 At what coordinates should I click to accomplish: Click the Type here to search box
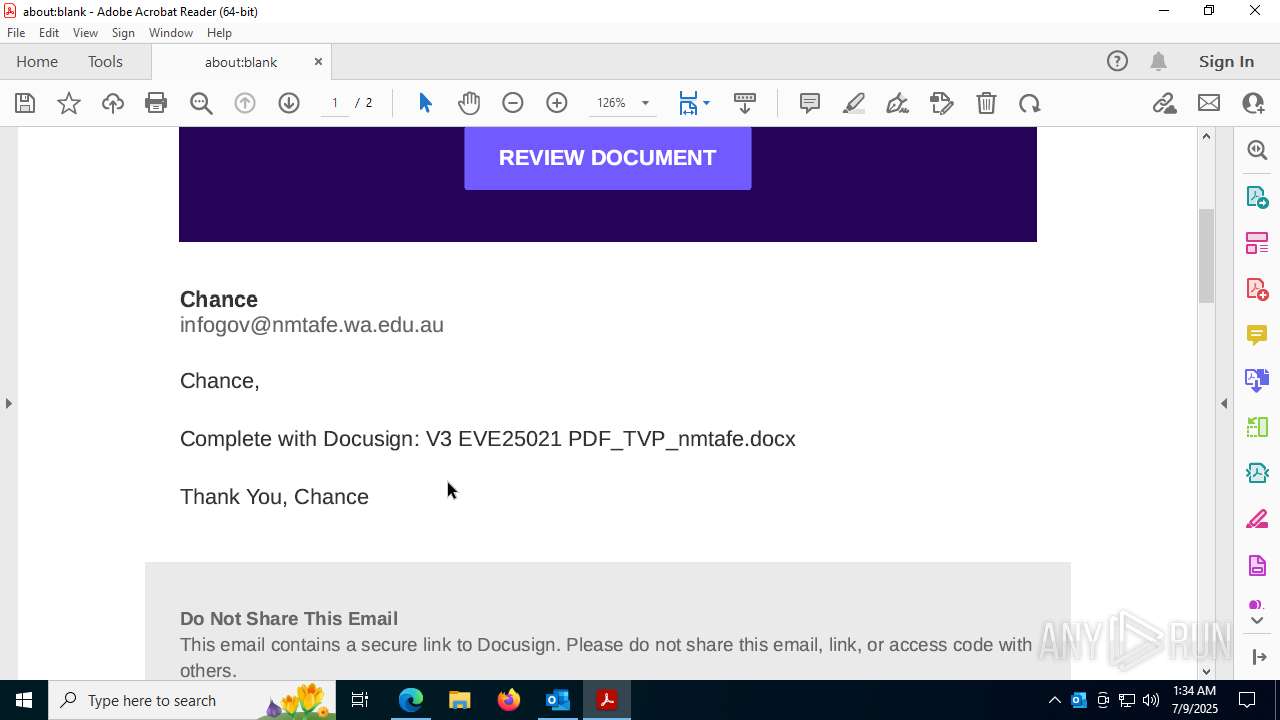tap(193, 700)
